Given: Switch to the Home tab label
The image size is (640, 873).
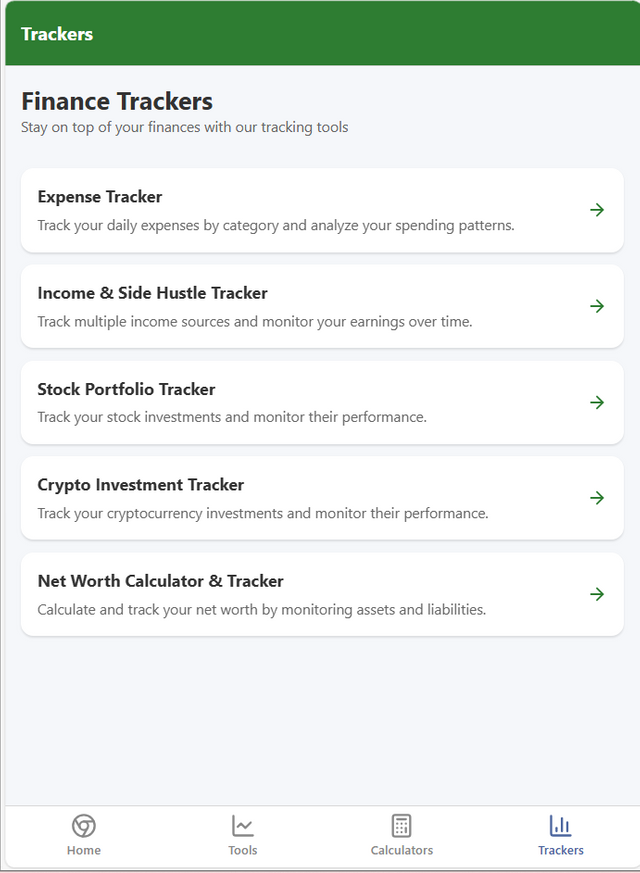Looking at the screenshot, I should [x=83, y=850].
